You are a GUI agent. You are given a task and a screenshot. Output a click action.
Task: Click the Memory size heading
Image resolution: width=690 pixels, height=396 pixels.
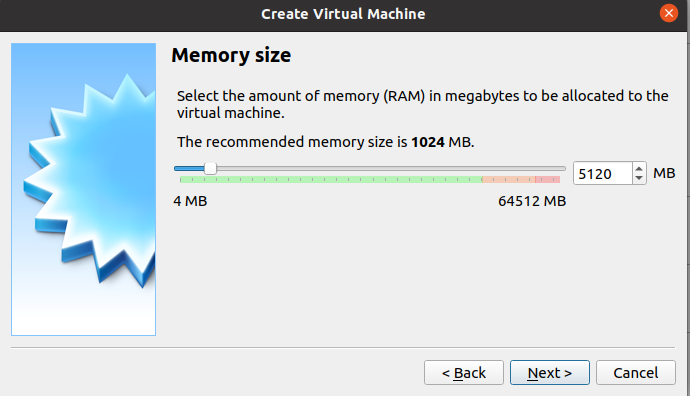(231, 55)
